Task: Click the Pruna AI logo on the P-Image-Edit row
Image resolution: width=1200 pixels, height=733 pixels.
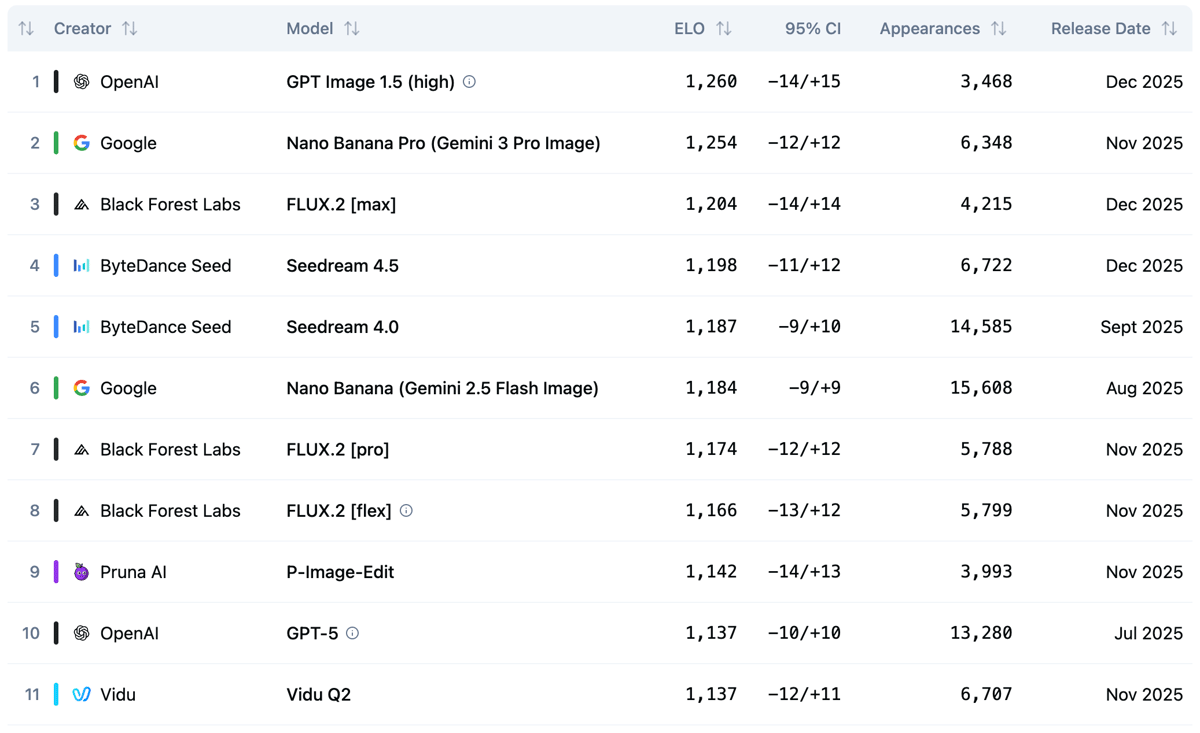Action: coord(80,572)
